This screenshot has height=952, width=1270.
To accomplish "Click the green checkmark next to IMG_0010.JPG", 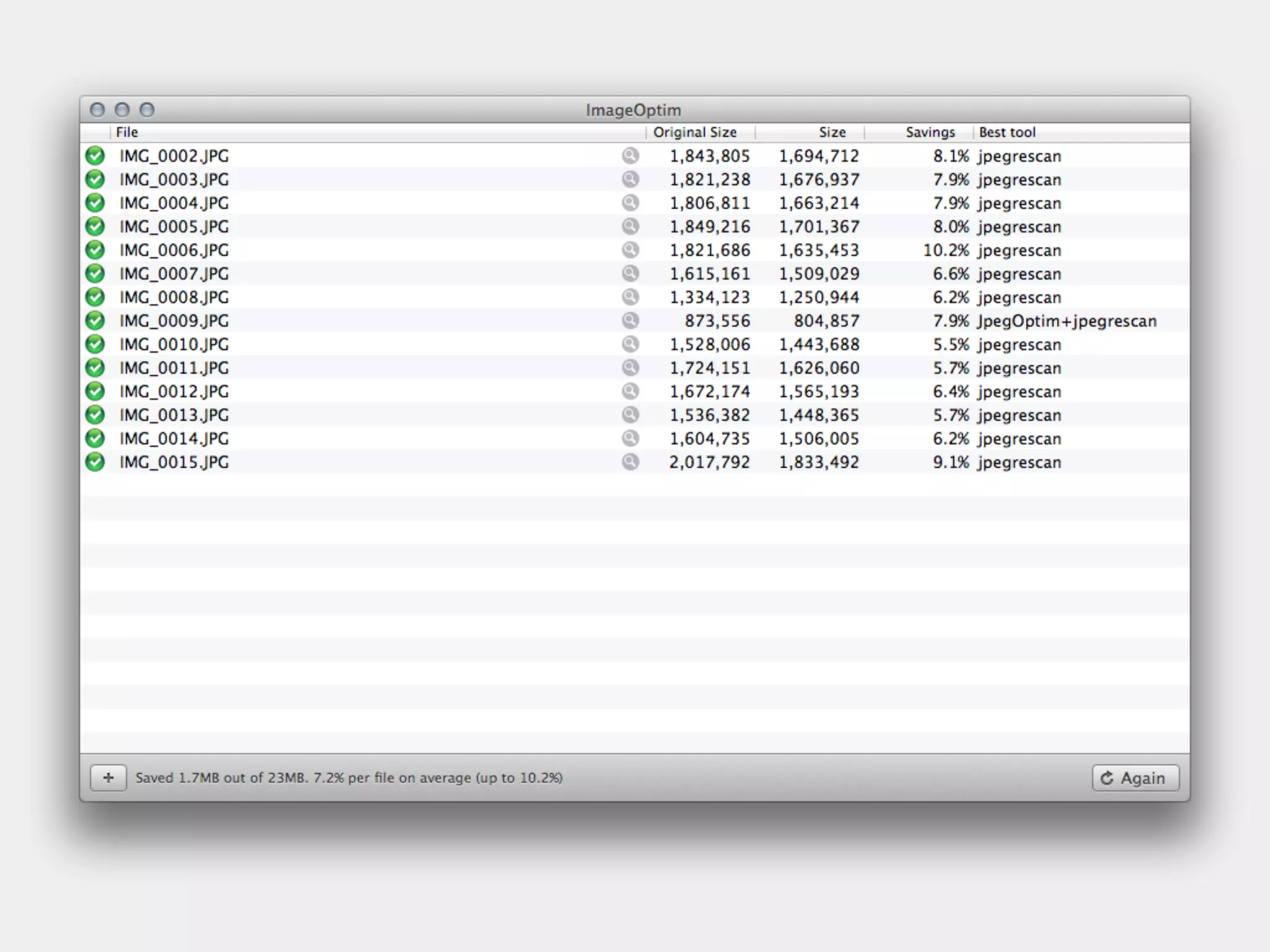I will pyautogui.click(x=95, y=344).
